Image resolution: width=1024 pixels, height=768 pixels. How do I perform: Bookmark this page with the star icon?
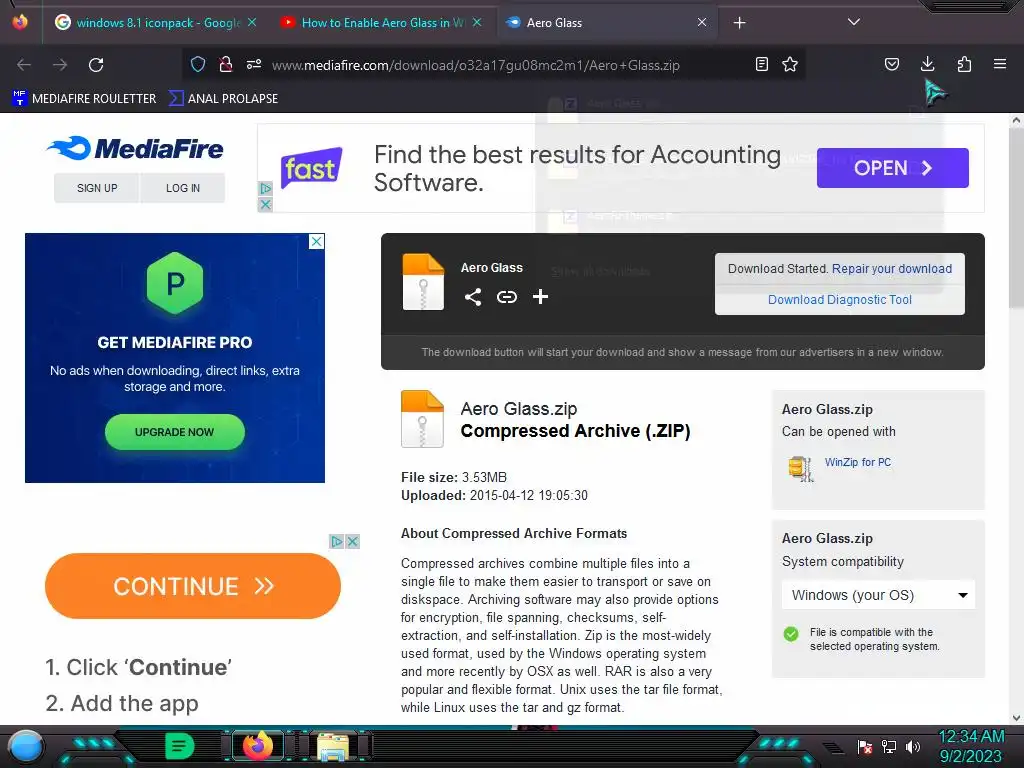point(790,64)
